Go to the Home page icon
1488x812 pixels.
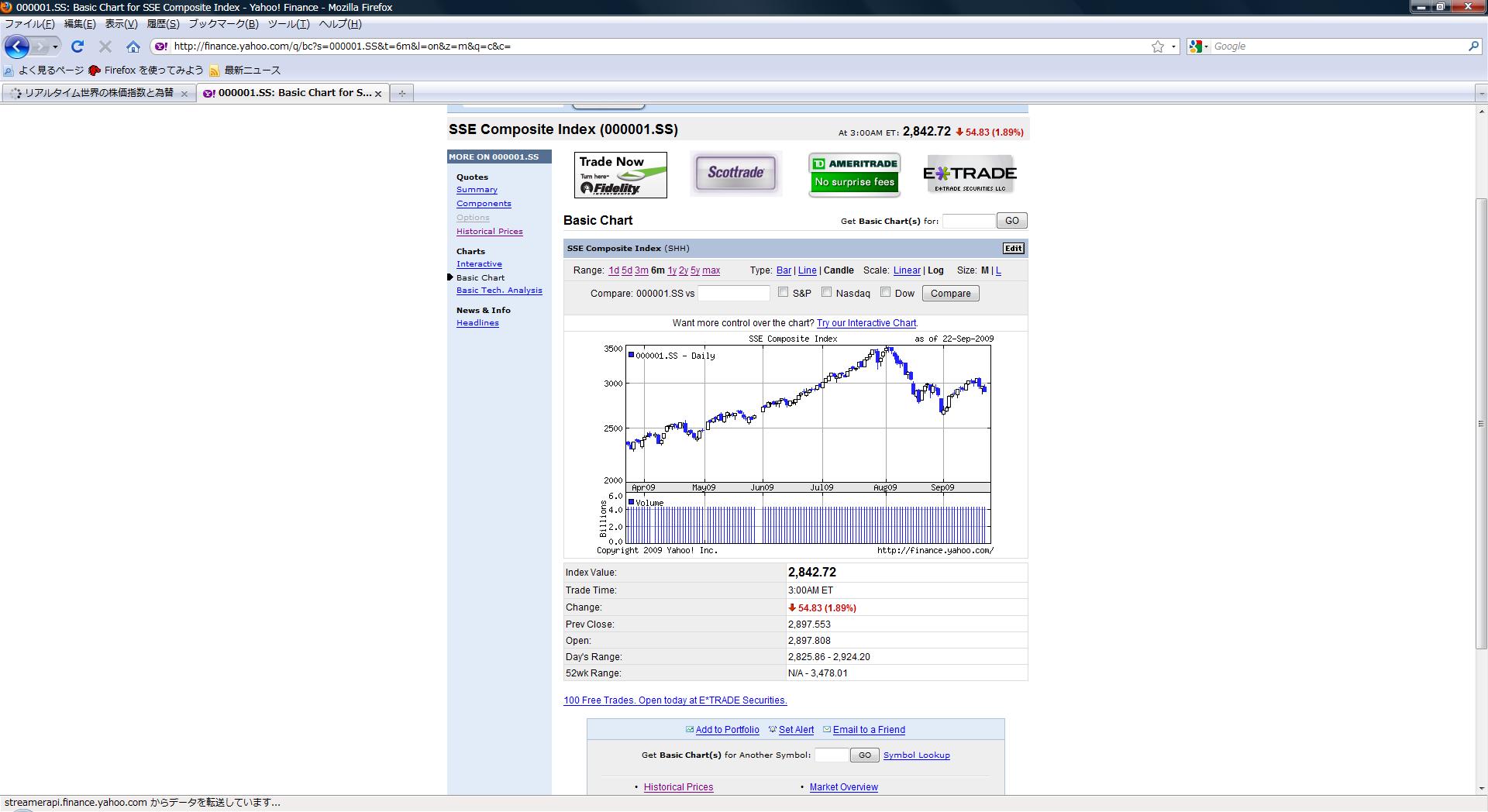[133, 46]
